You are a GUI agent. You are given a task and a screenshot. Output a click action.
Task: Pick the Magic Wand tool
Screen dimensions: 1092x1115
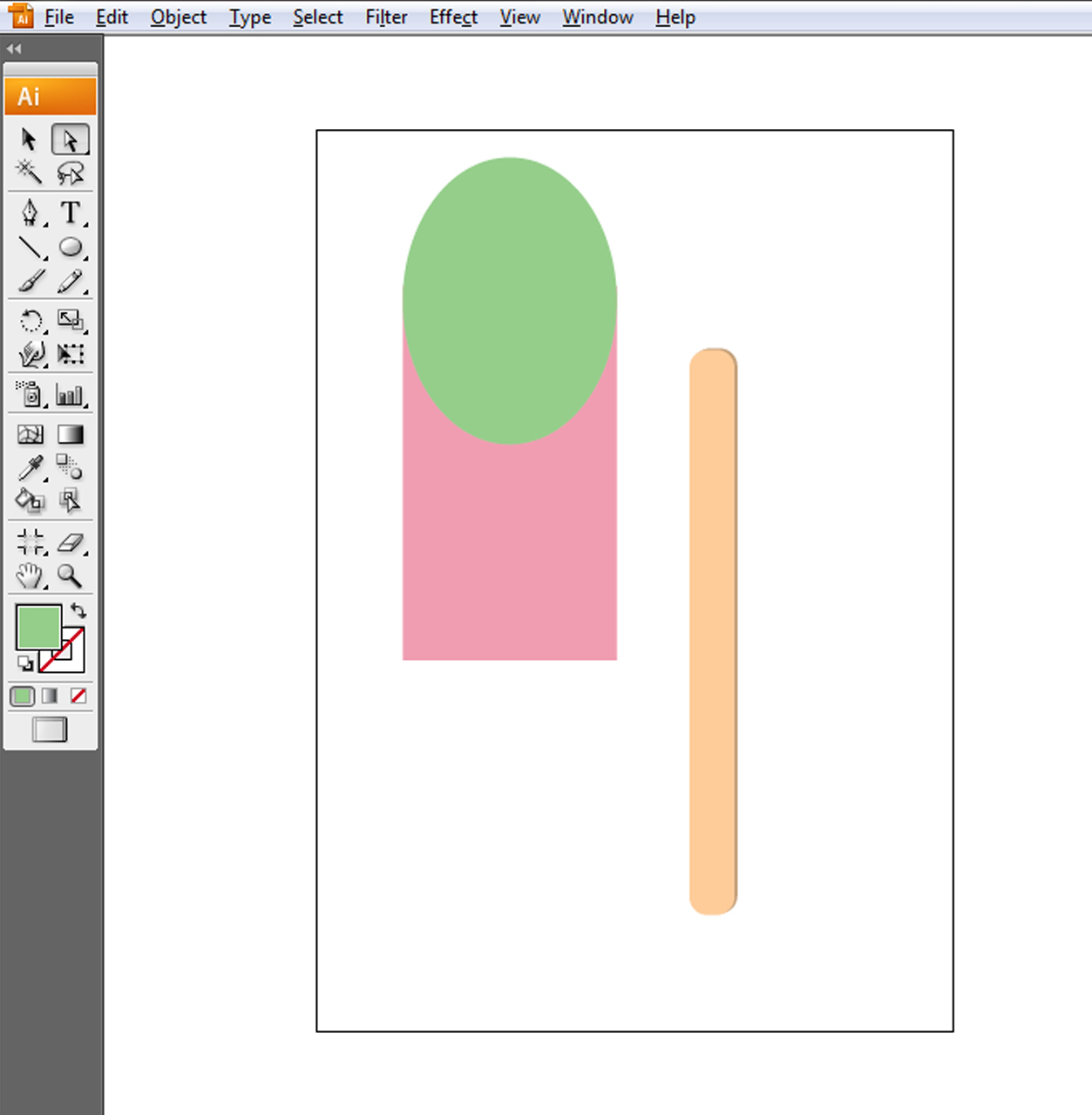[30, 173]
